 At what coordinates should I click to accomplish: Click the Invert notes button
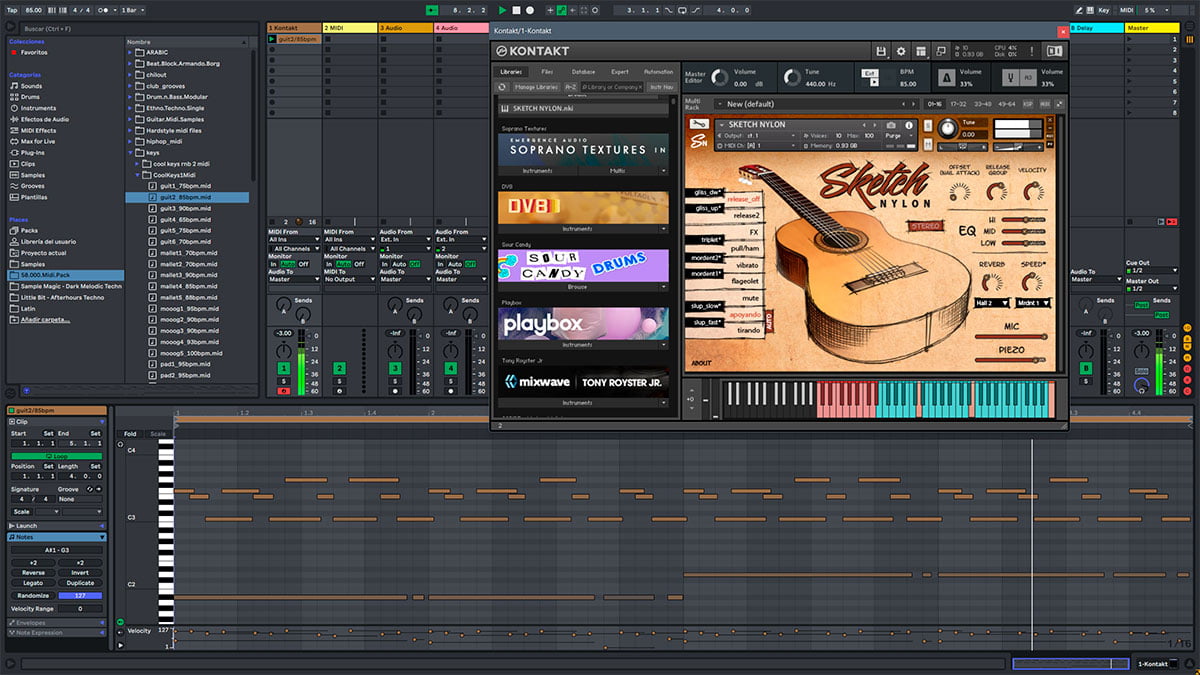(x=80, y=573)
